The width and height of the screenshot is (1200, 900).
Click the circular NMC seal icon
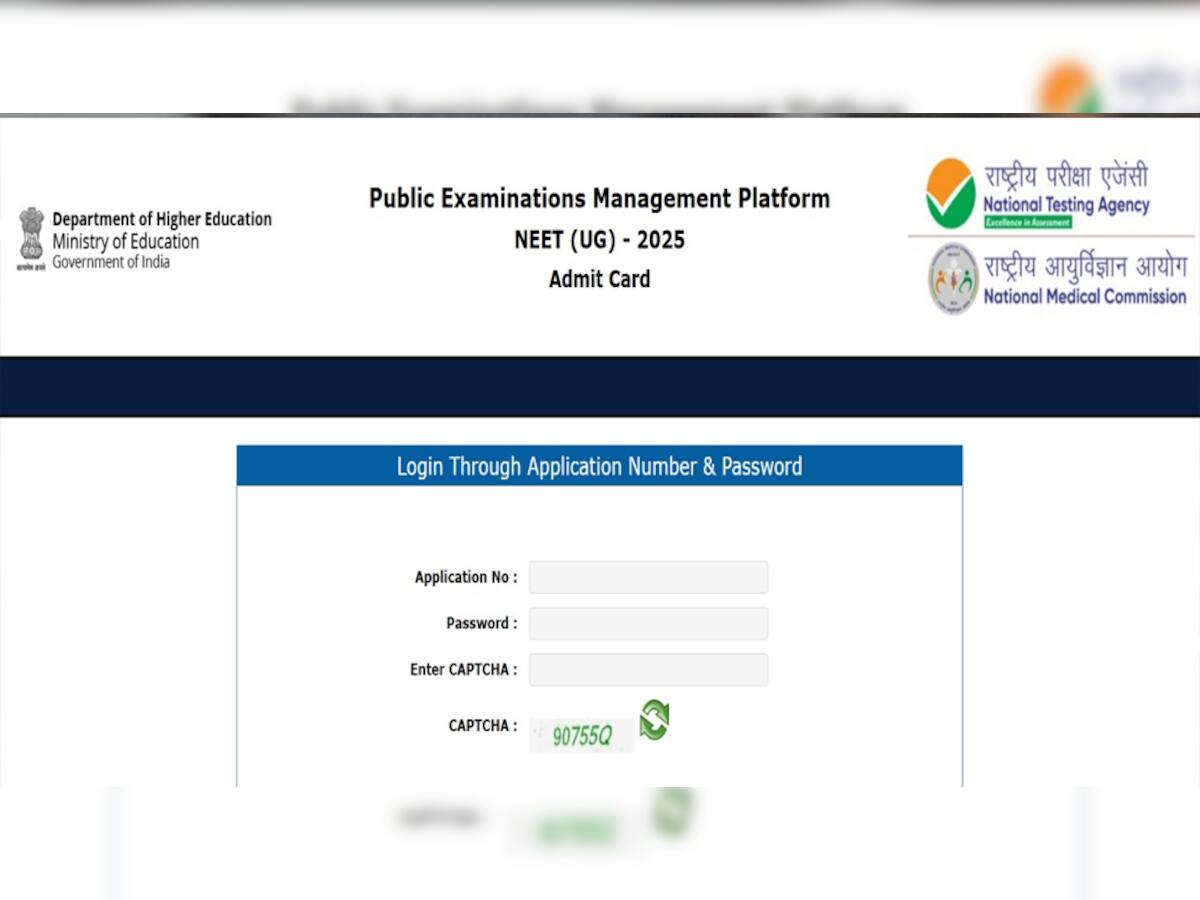(953, 279)
